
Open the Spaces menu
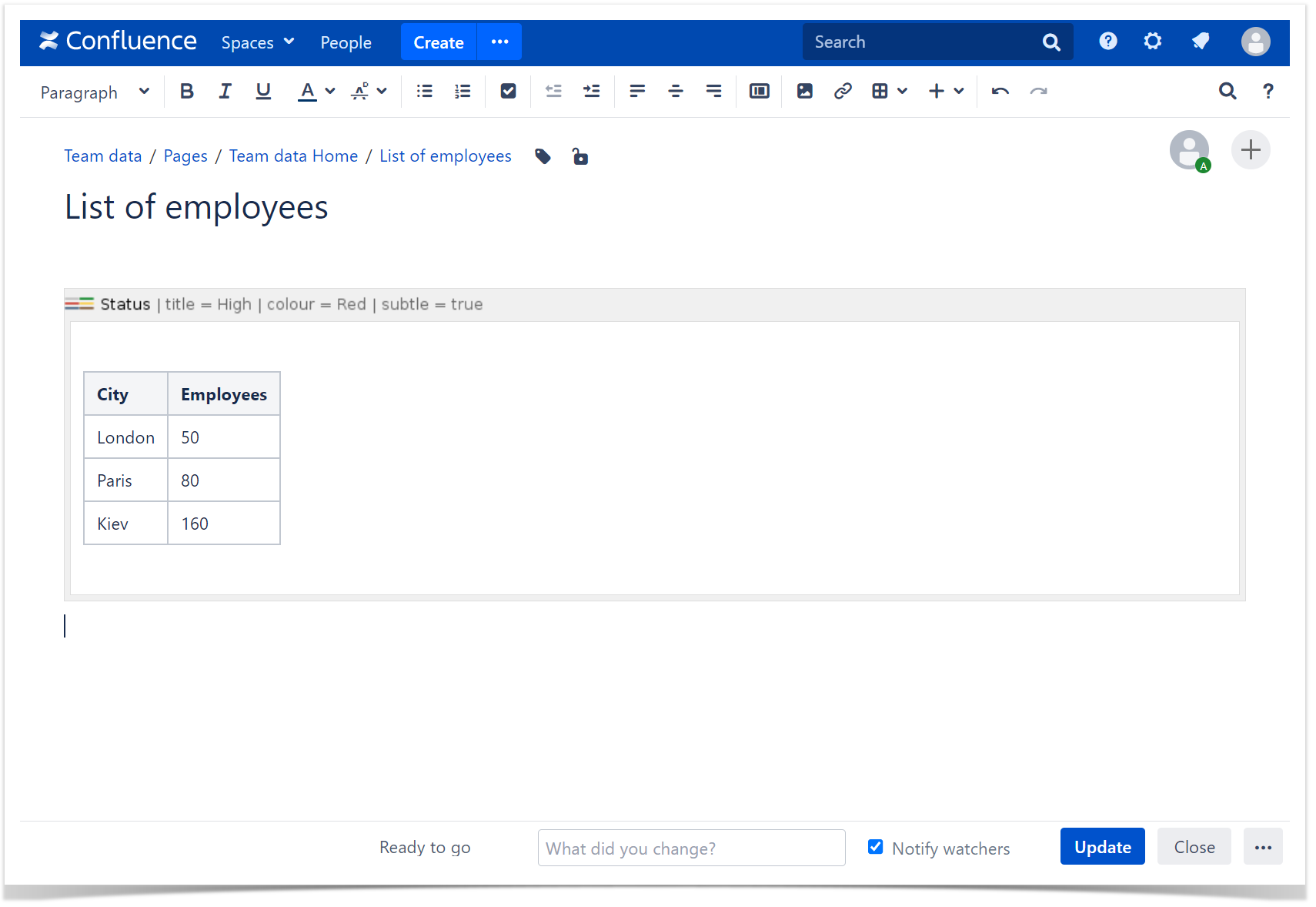257,42
